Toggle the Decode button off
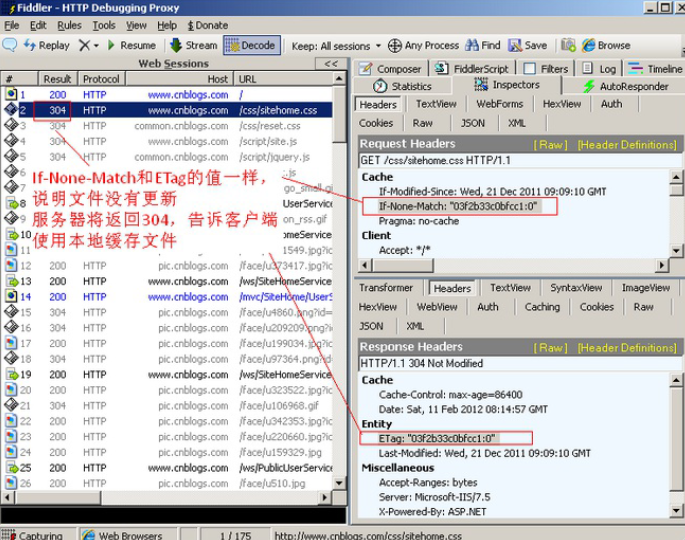 250,45
